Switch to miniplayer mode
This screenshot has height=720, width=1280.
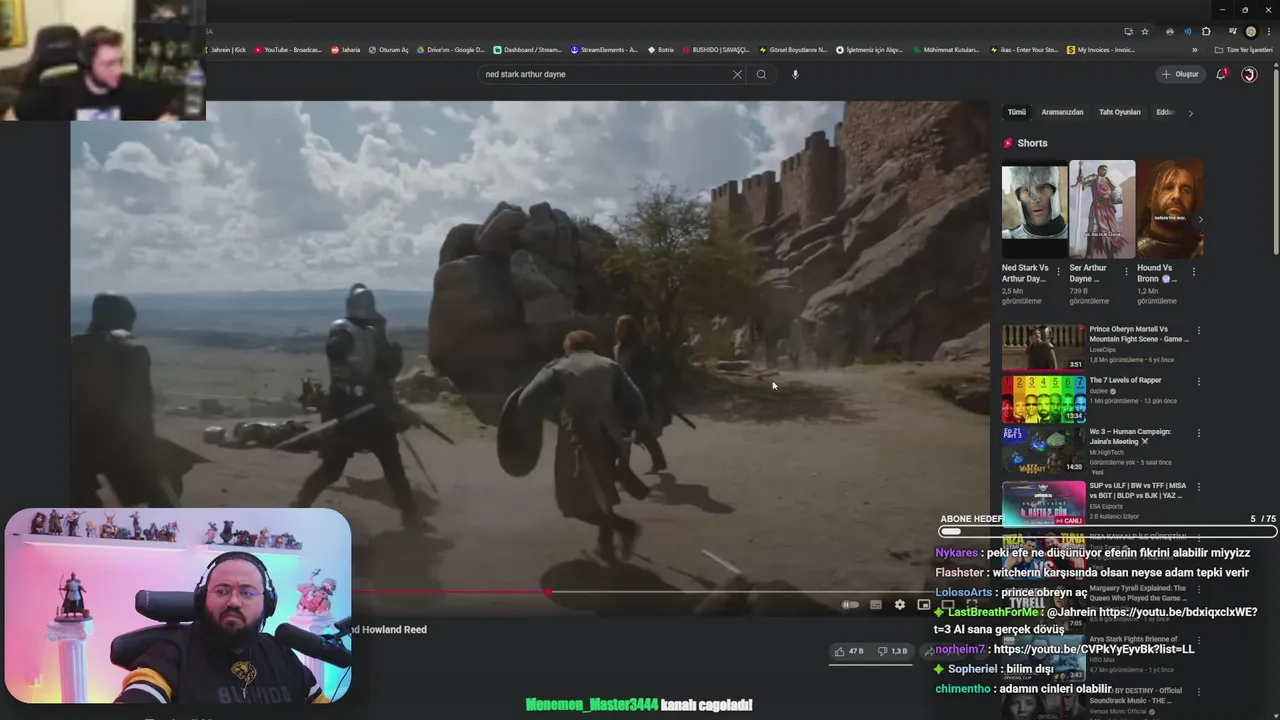[924, 604]
